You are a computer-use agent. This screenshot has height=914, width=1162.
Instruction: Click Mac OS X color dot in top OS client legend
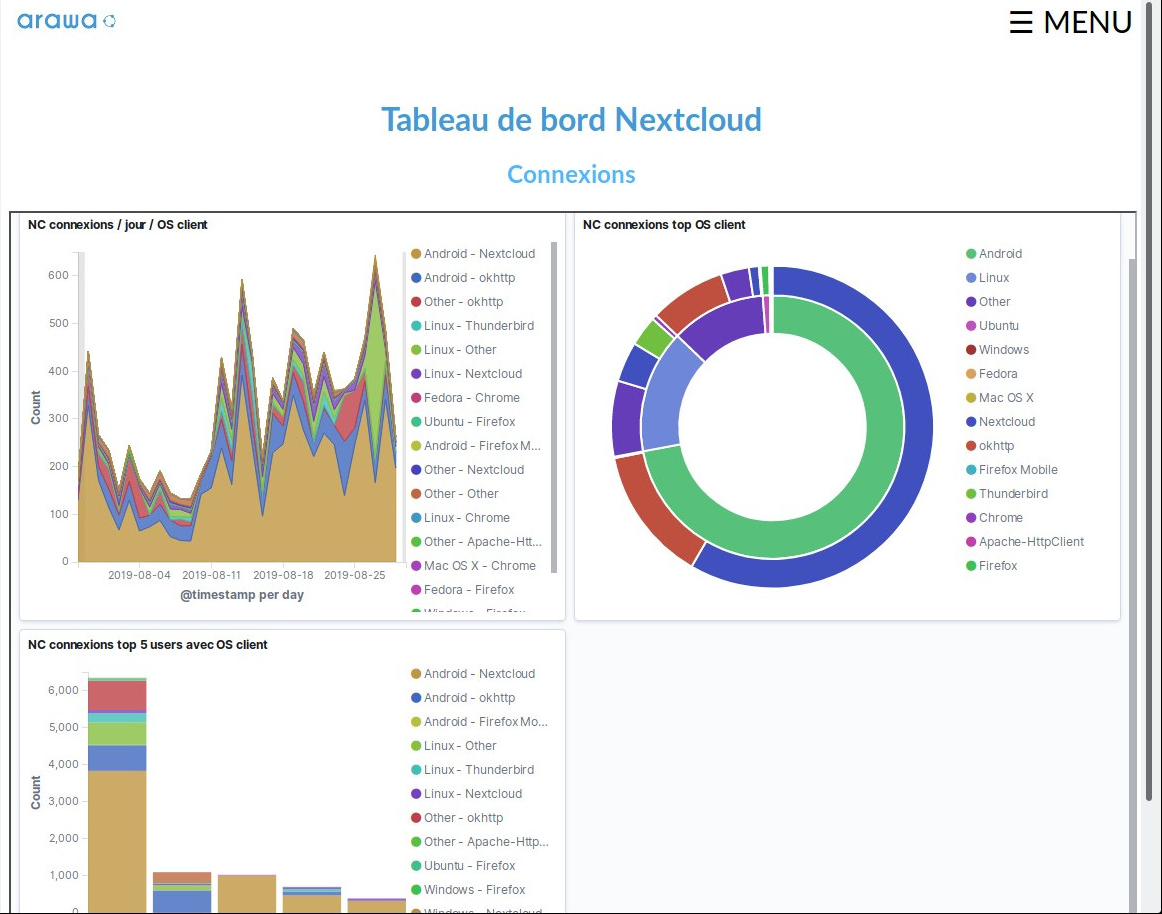(971, 397)
